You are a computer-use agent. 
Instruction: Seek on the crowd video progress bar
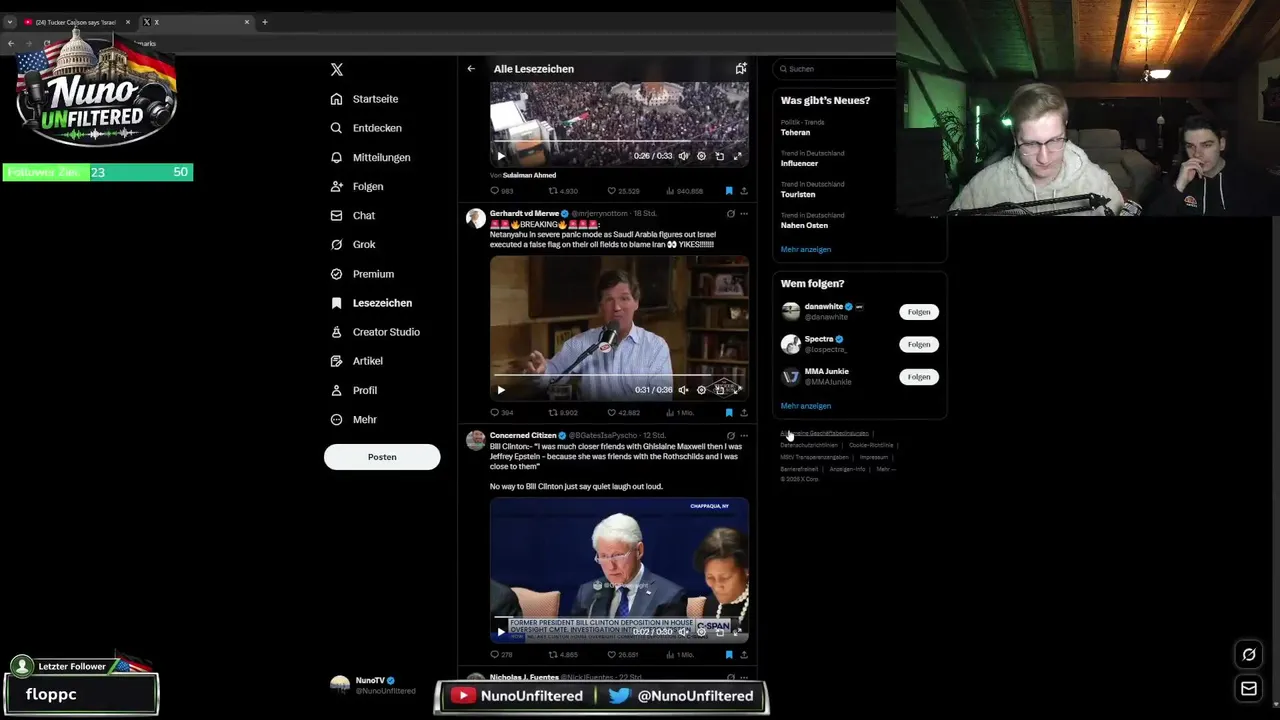[x=619, y=142]
